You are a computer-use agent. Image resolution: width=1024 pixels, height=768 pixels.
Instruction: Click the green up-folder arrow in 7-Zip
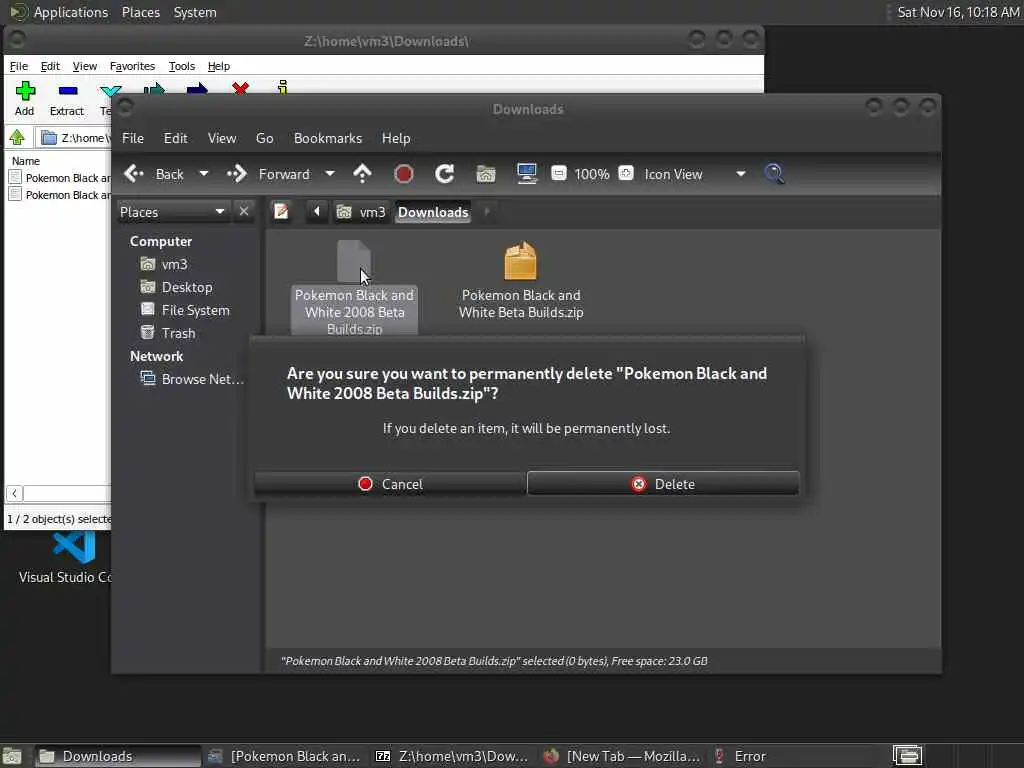pyautogui.click(x=17, y=137)
